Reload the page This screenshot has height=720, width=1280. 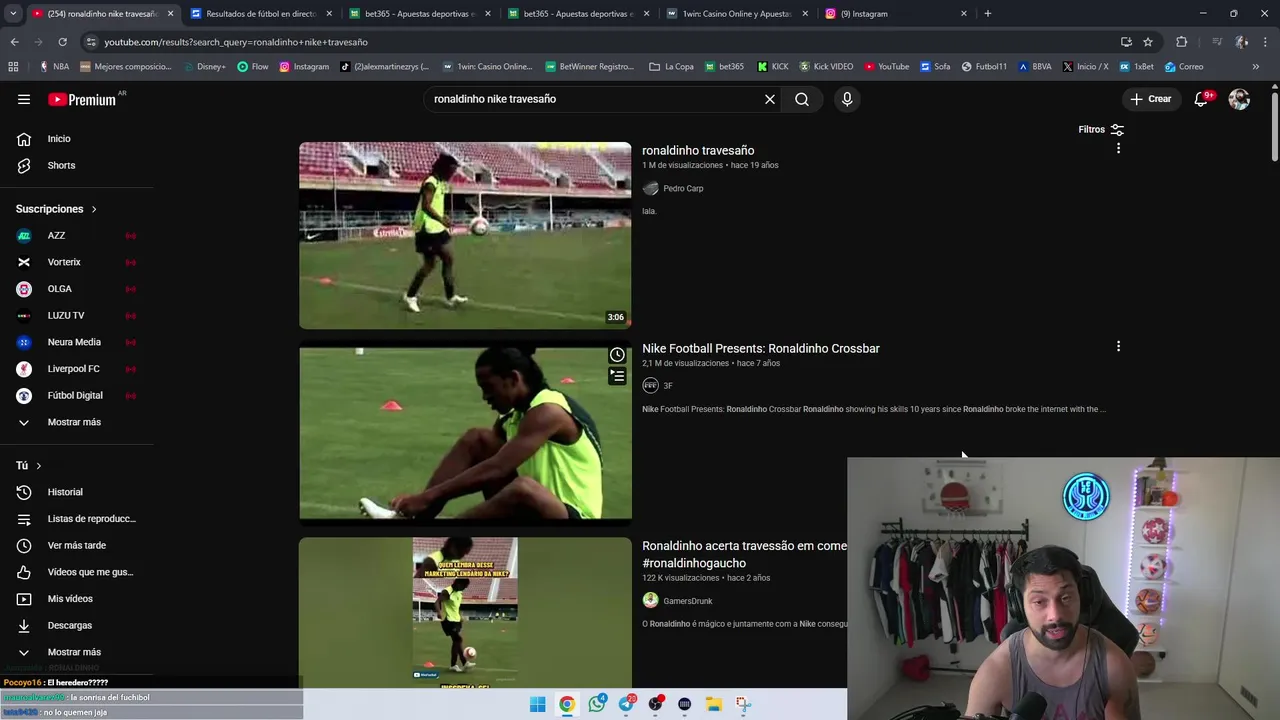point(62,42)
